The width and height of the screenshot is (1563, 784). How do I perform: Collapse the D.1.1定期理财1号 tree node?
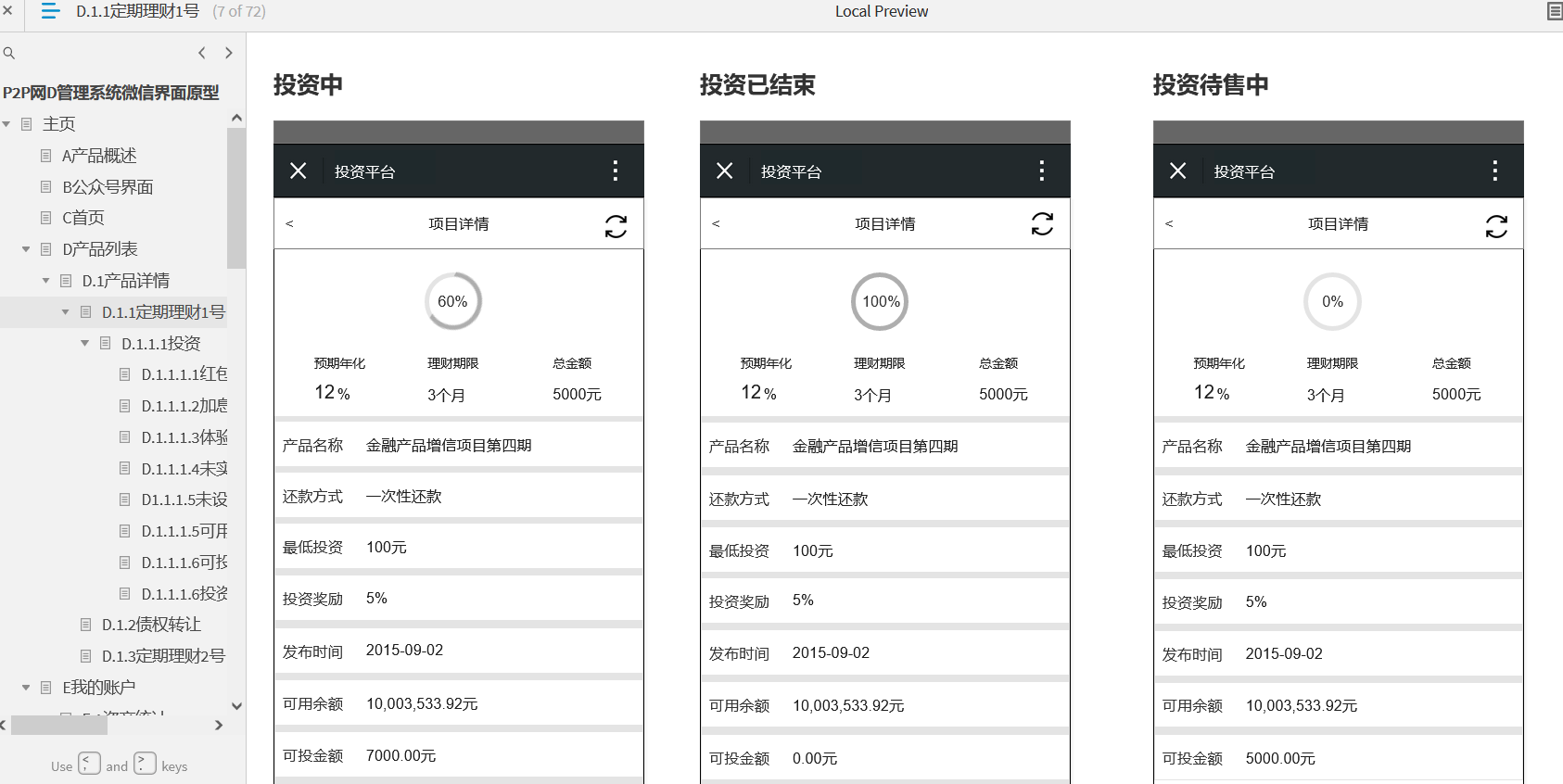click(x=66, y=312)
